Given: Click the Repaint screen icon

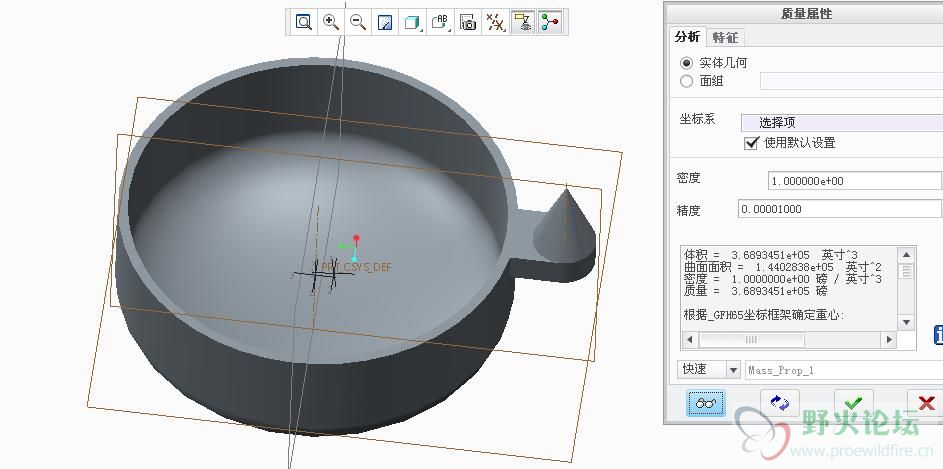Looking at the screenshot, I should point(385,23).
